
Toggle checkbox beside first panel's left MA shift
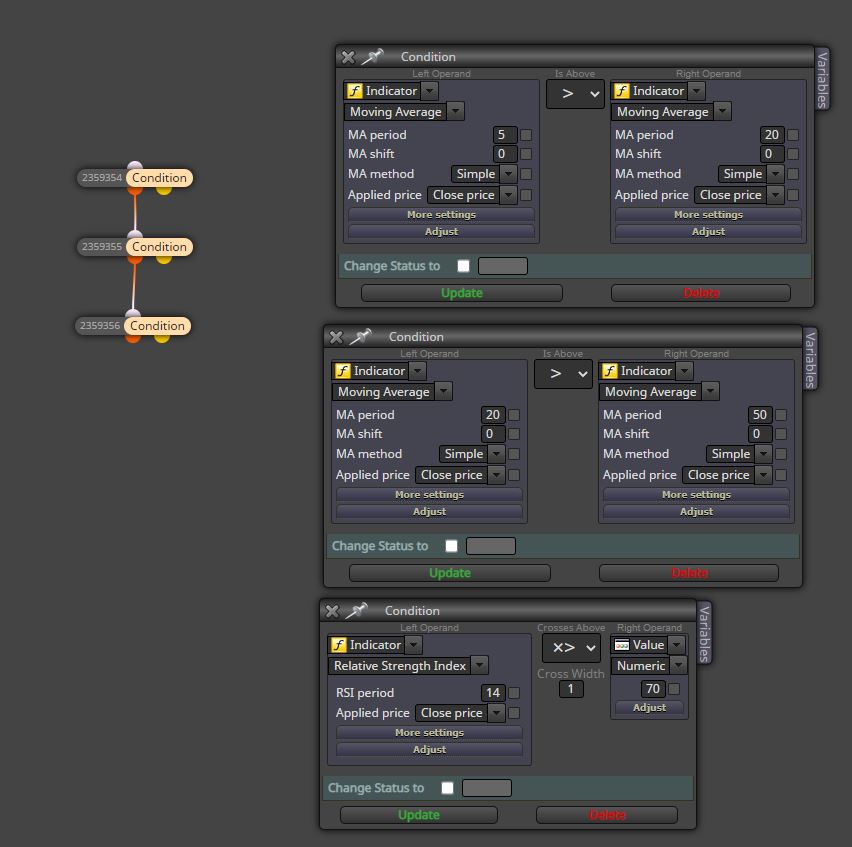pyautogui.click(x=526, y=154)
